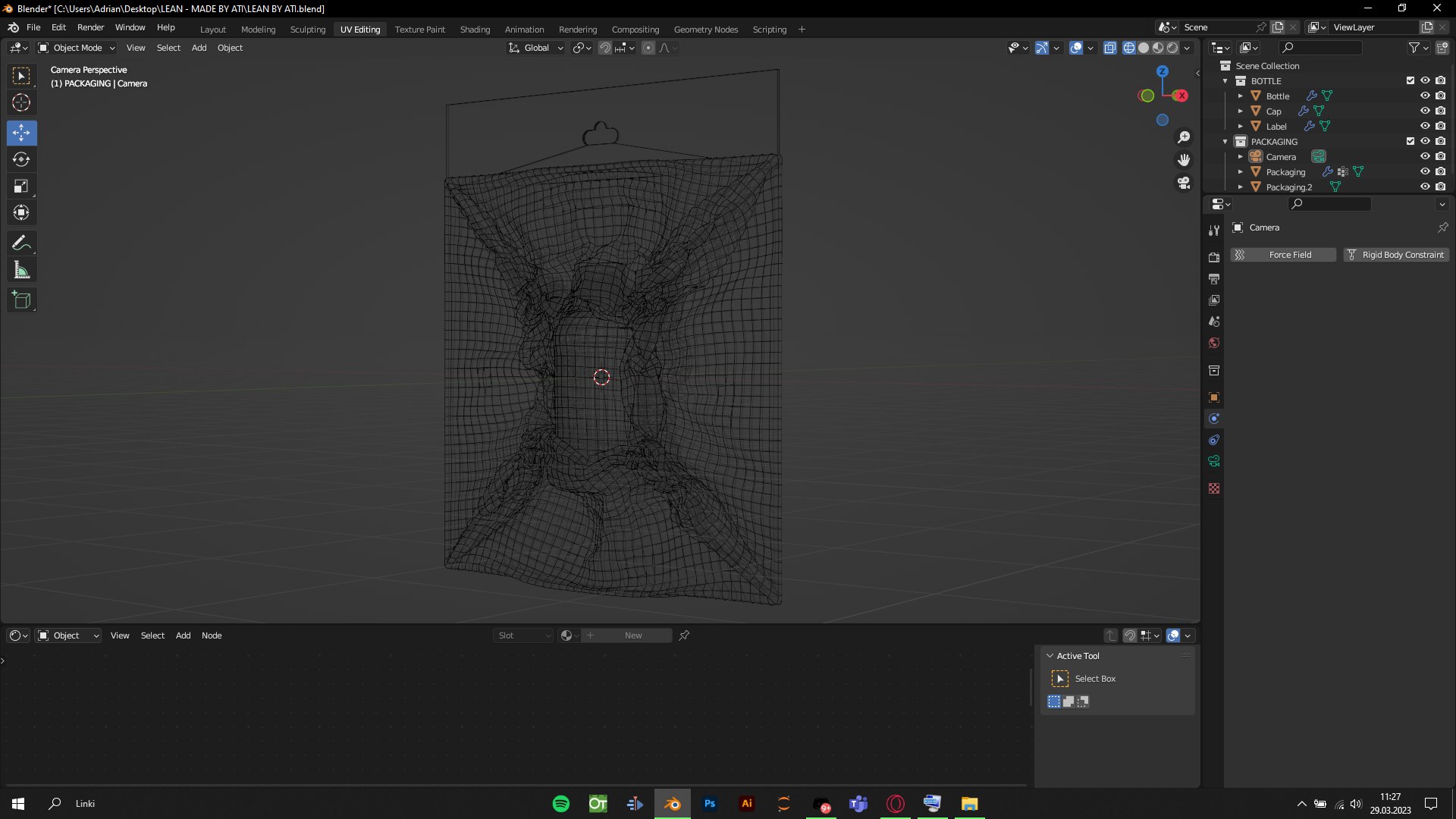The image size is (1456, 819).
Task: Activate the Move tool
Action: [x=21, y=133]
